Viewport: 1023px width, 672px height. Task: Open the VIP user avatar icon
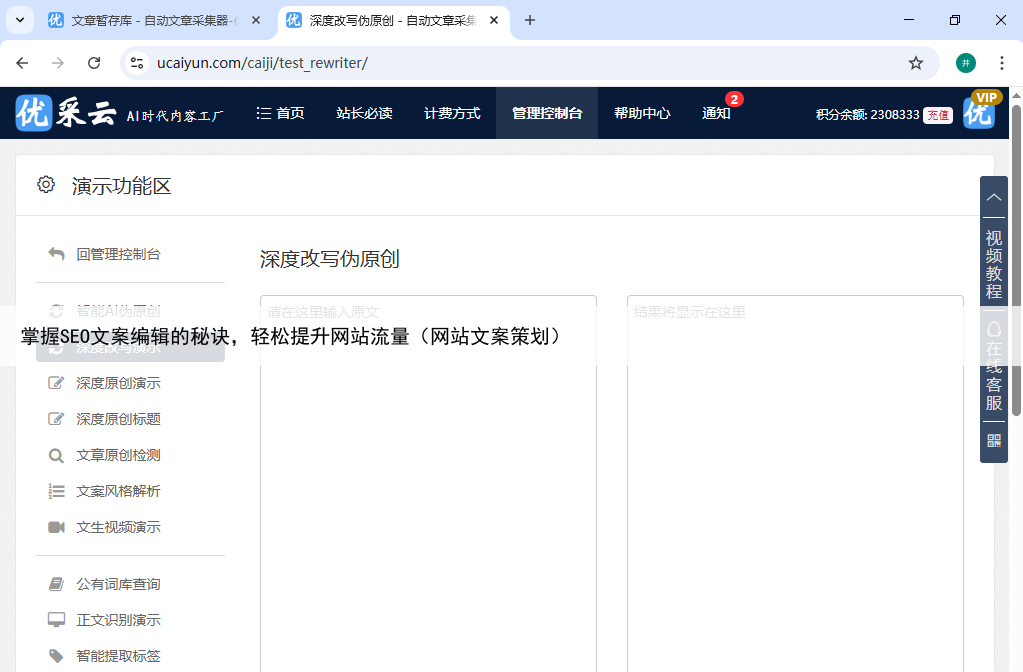(979, 113)
